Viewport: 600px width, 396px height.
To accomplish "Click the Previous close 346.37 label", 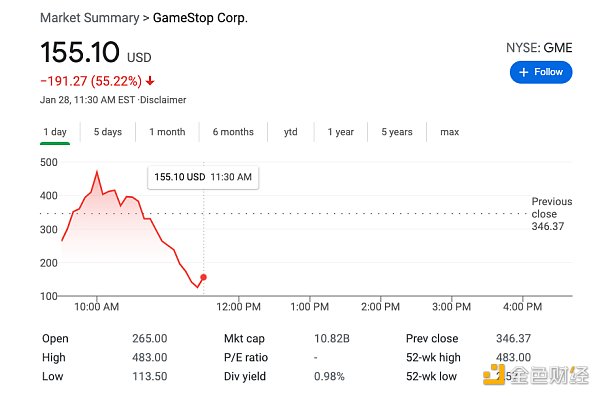I will coord(552,214).
